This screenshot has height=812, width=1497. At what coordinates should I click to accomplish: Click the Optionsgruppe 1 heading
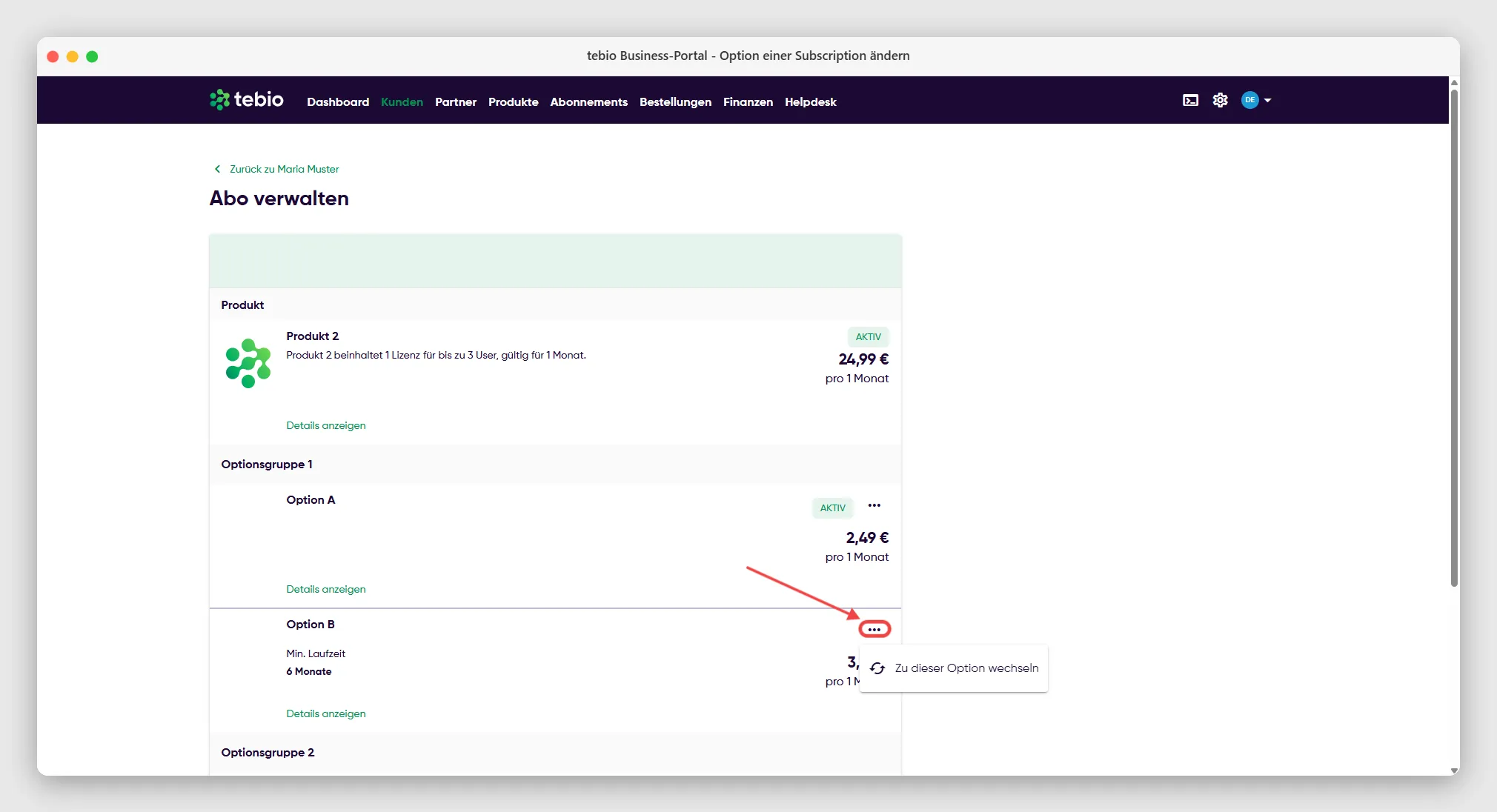pos(267,465)
